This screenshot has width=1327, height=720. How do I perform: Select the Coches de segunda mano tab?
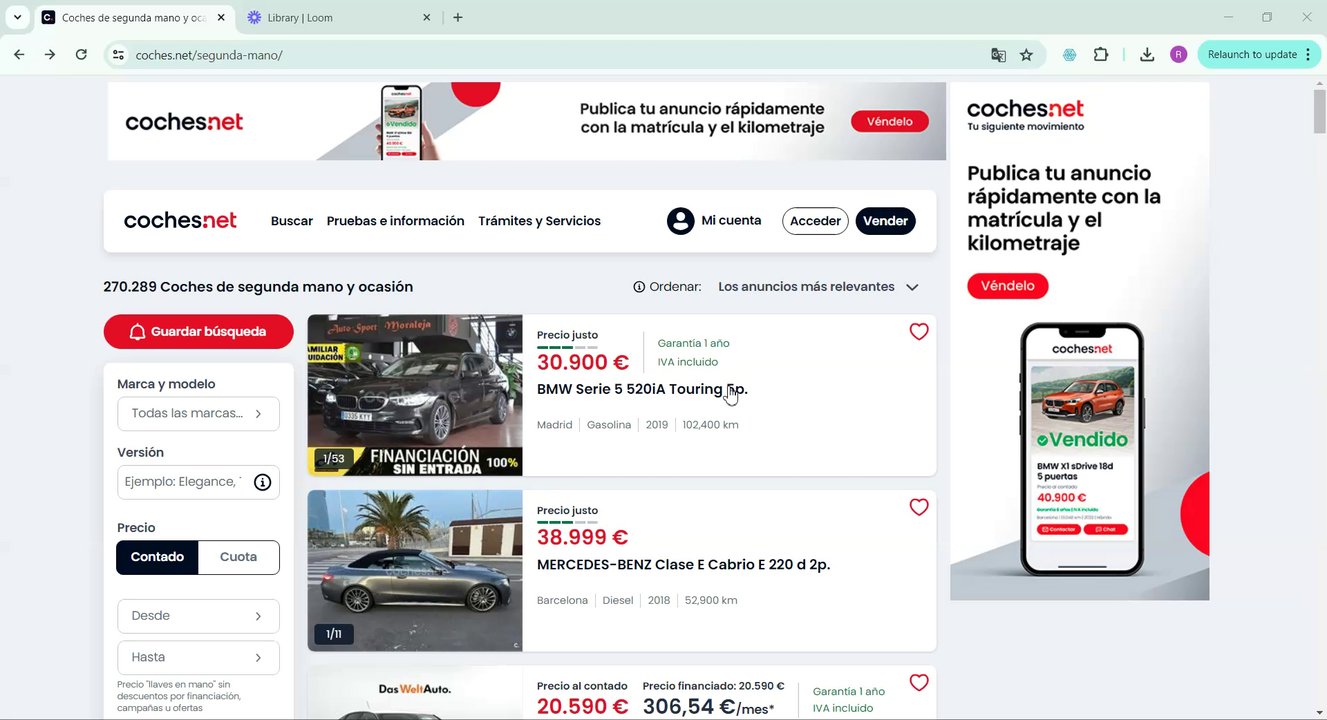point(134,17)
